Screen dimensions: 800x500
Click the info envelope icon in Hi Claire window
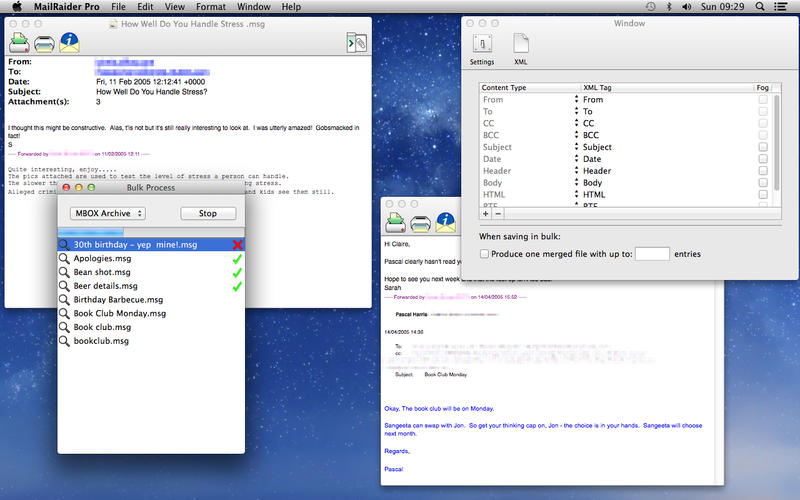[446, 222]
